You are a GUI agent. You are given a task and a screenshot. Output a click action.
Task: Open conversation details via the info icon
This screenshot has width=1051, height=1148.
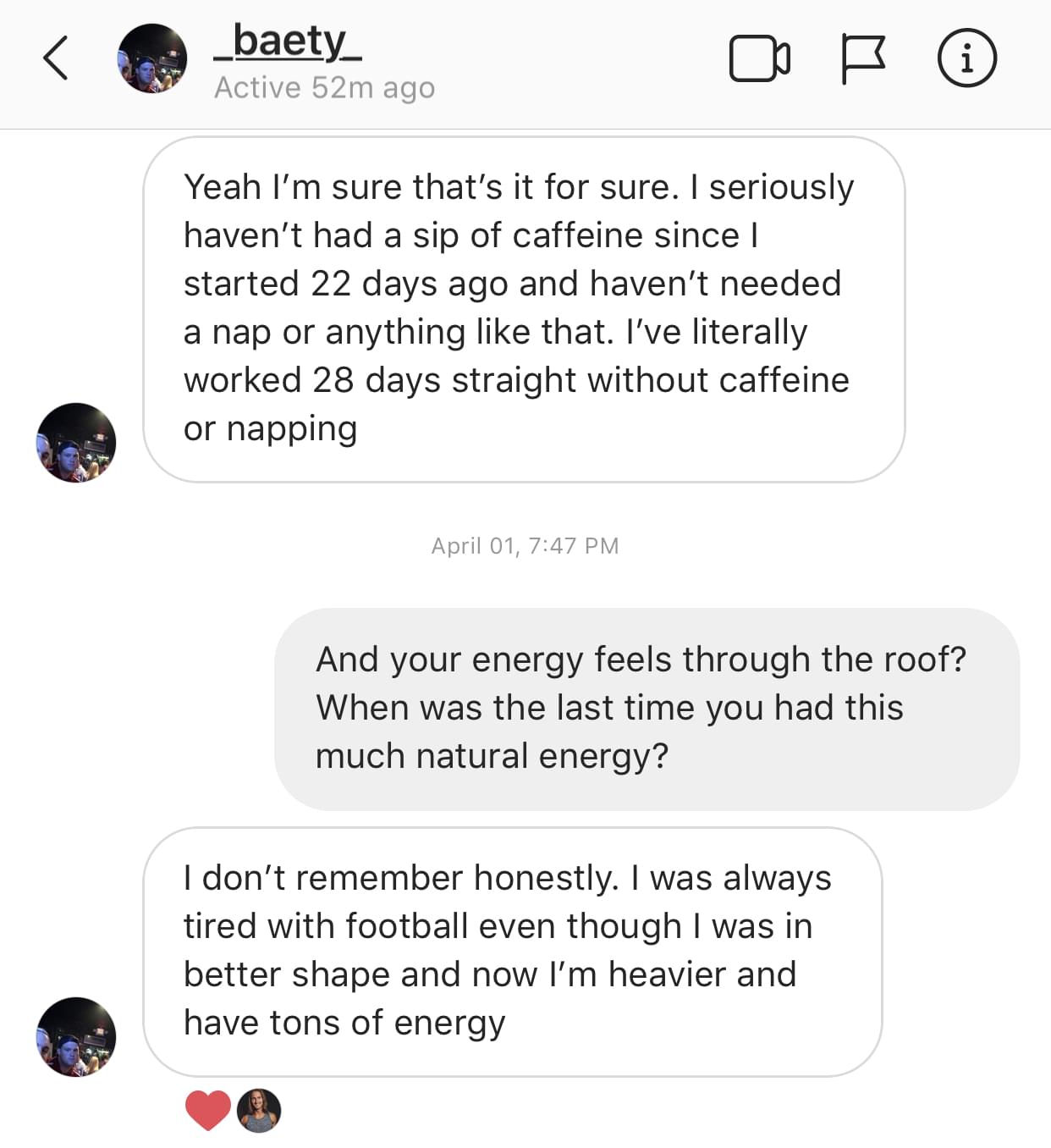point(966,58)
